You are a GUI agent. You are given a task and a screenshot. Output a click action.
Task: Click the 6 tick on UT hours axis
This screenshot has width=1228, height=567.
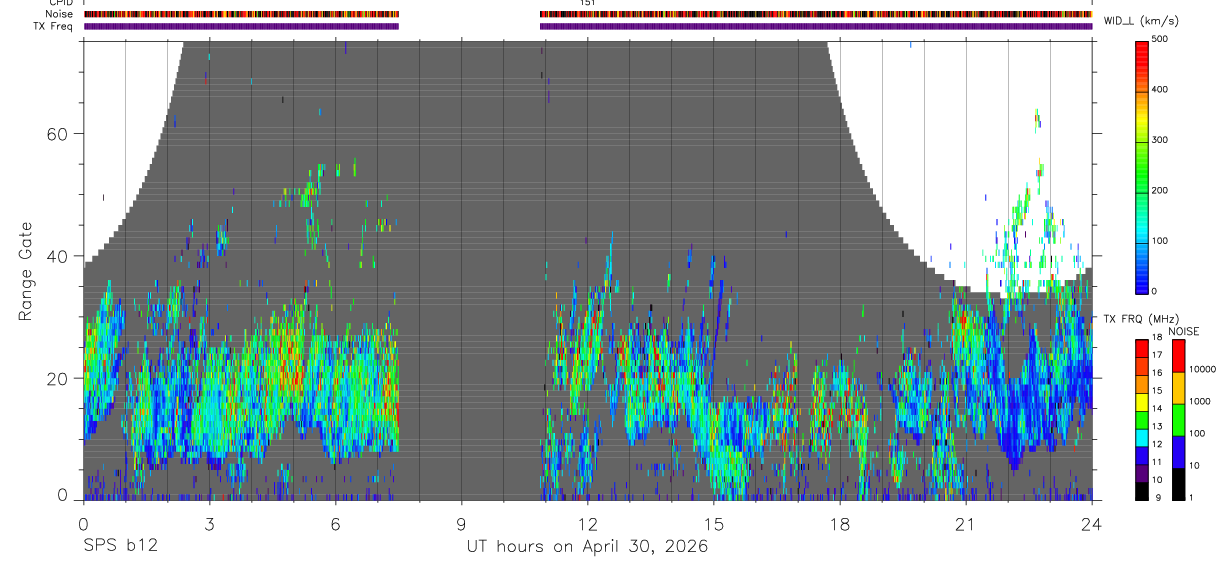[335, 523]
